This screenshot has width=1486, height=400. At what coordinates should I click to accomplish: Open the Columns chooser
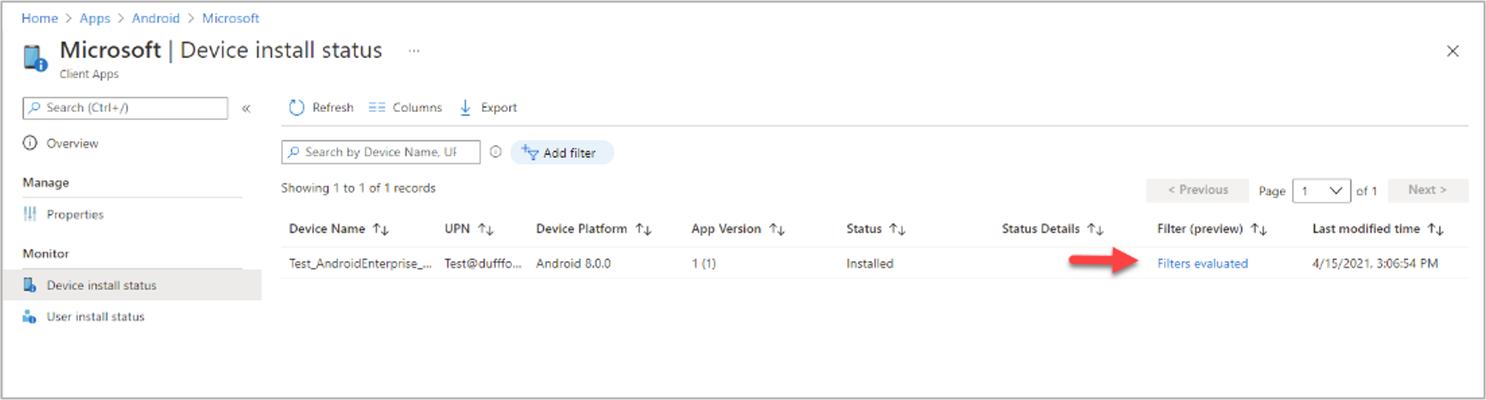[x=405, y=107]
